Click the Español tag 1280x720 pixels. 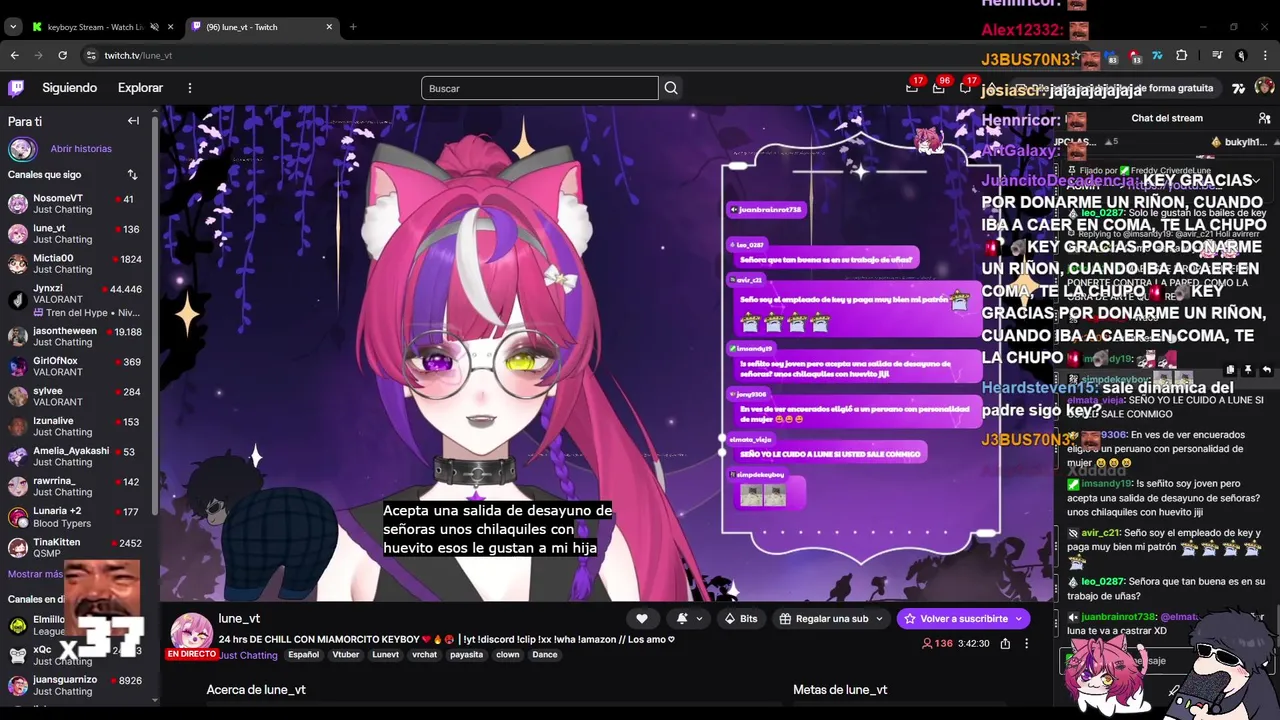[303, 655]
